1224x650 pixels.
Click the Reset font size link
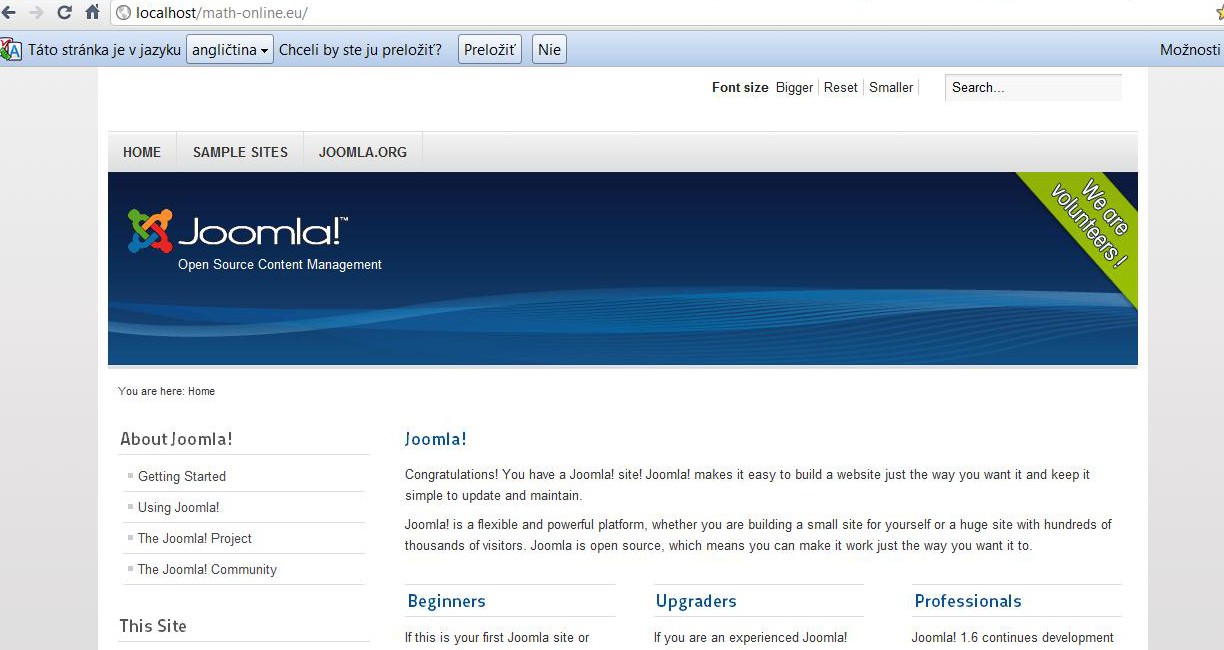coord(840,88)
